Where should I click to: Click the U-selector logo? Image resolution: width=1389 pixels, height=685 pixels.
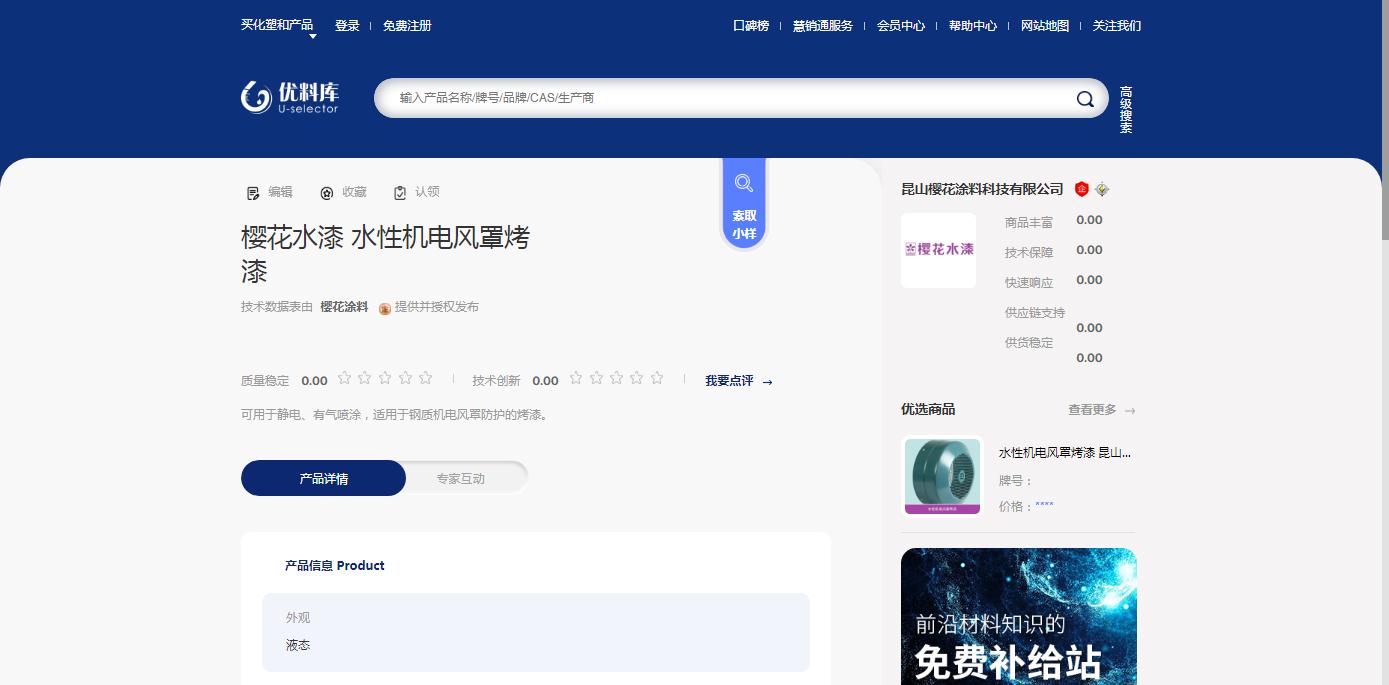pos(290,97)
